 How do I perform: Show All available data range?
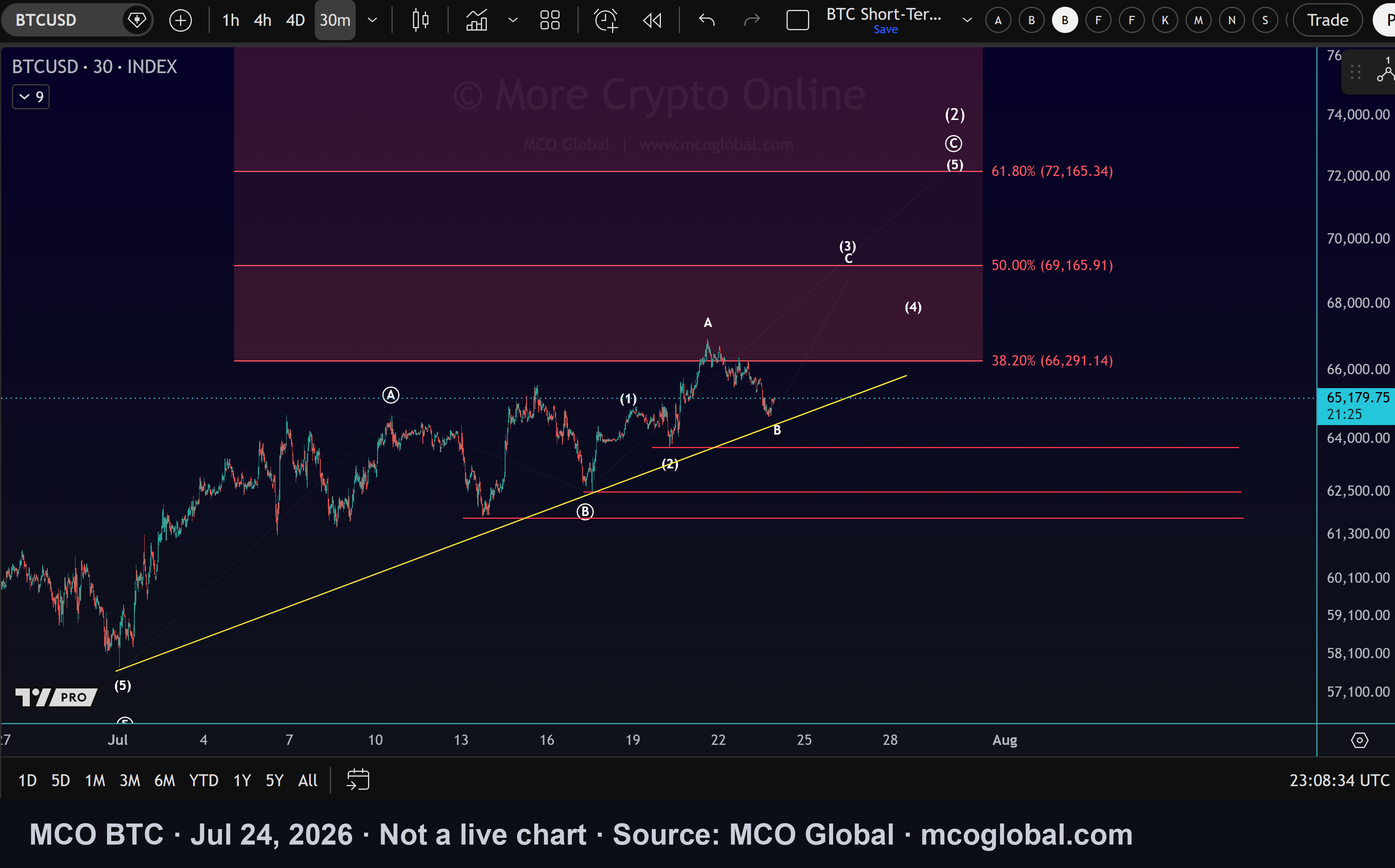coord(308,781)
